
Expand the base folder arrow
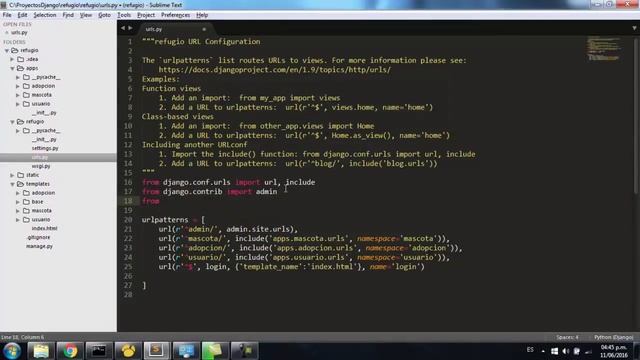(18, 202)
